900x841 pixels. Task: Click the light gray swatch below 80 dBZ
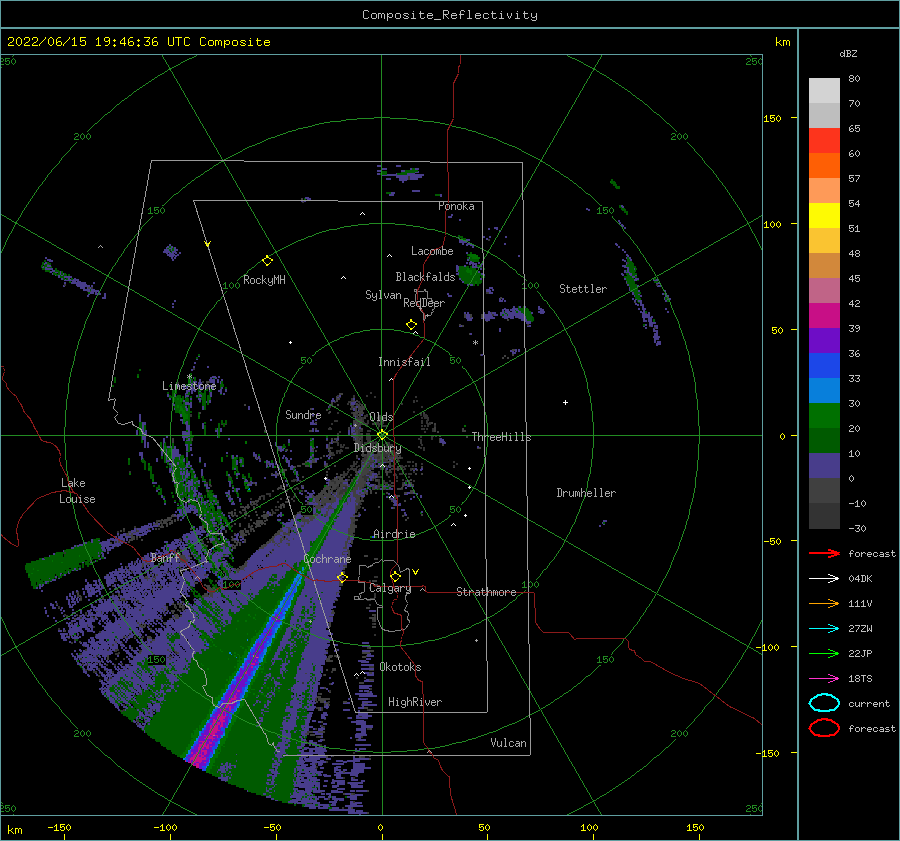click(824, 91)
